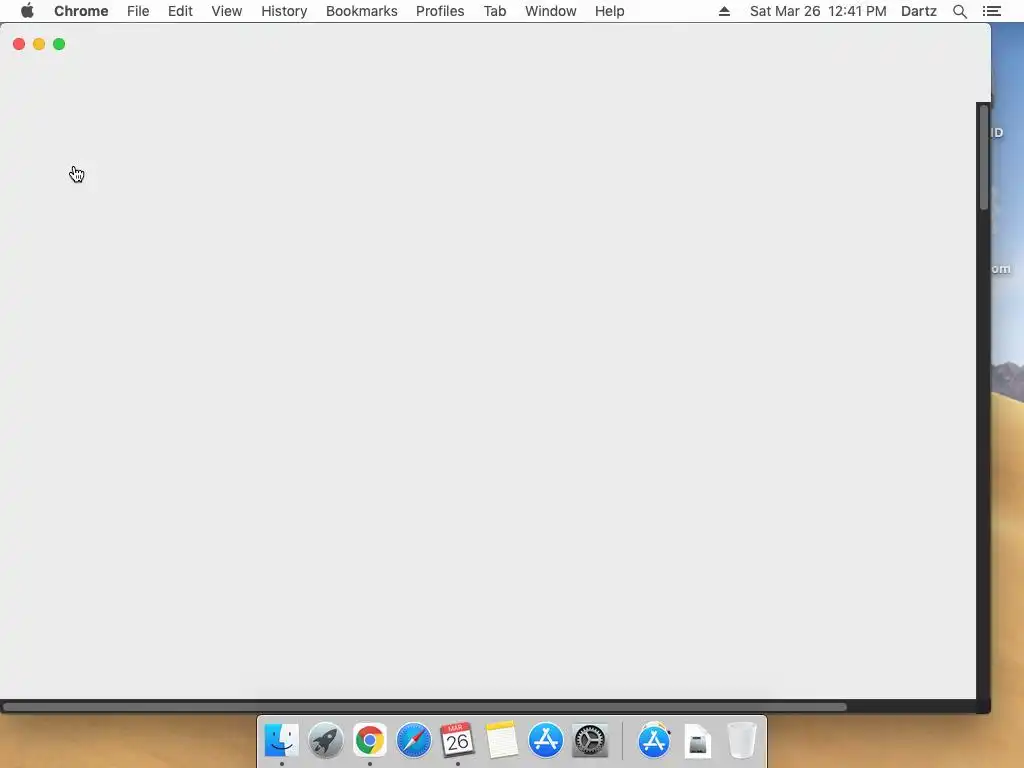Minimize the window with yellow button

(x=39, y=44)
